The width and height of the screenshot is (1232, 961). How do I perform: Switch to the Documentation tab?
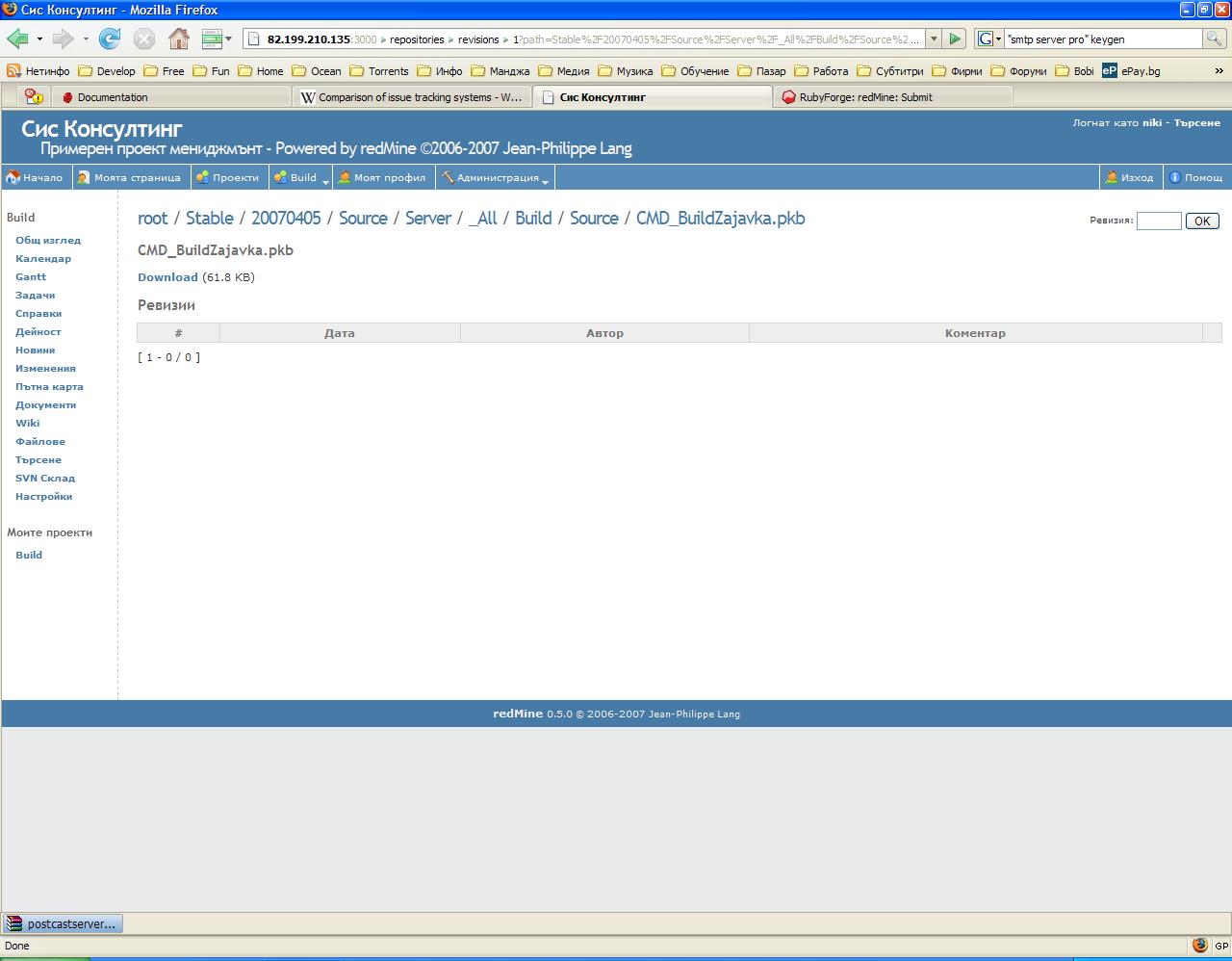coord(113,97)
